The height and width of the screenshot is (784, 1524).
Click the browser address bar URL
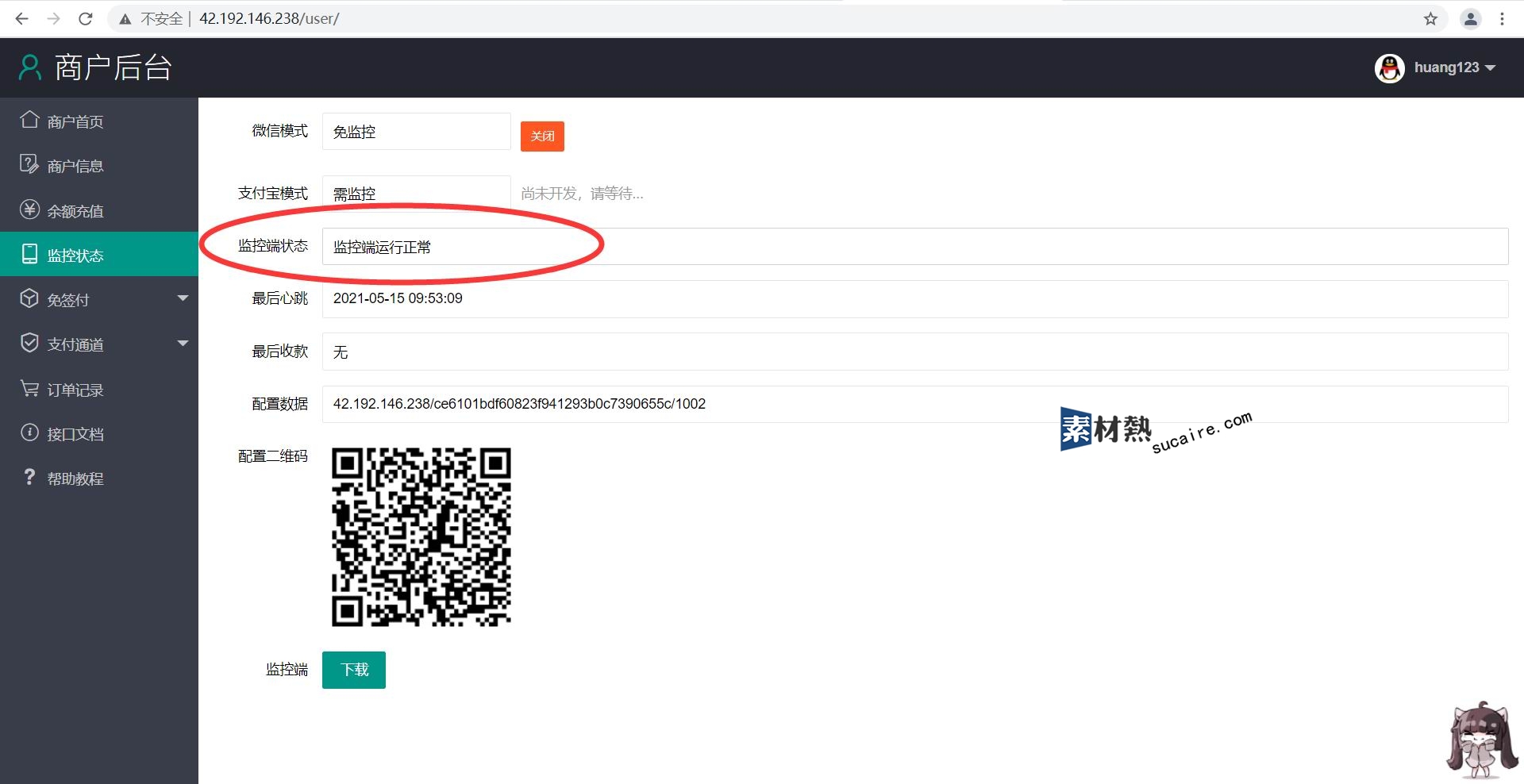click(x=269, y=18)
